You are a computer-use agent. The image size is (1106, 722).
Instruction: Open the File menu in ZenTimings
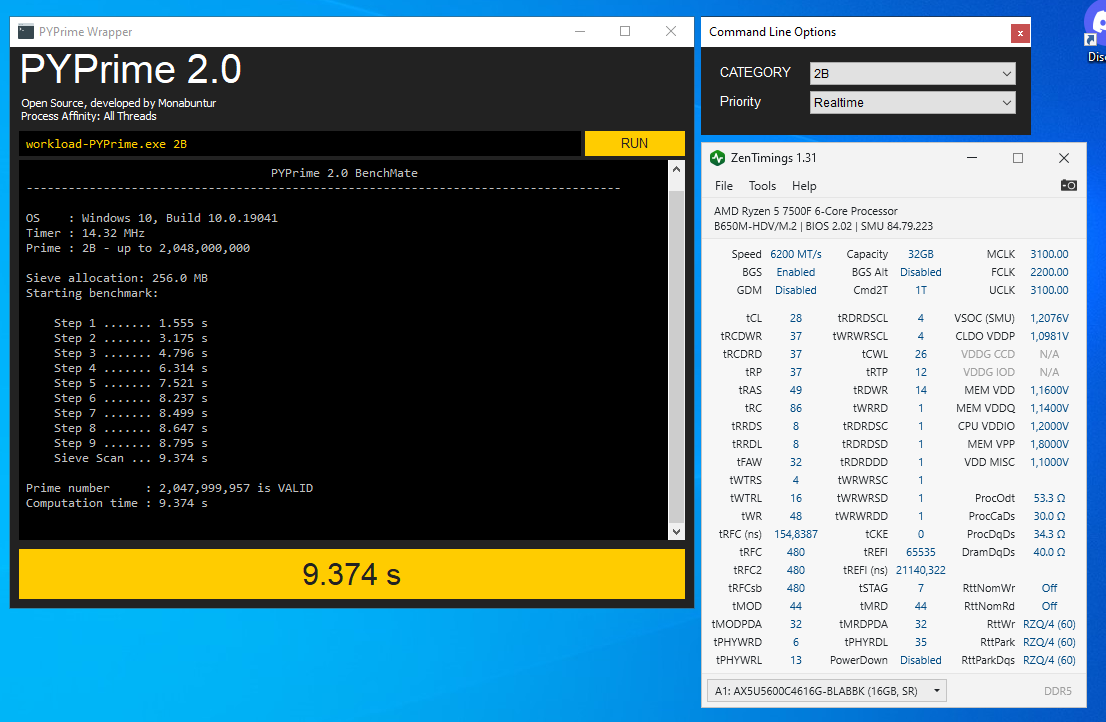724,186
